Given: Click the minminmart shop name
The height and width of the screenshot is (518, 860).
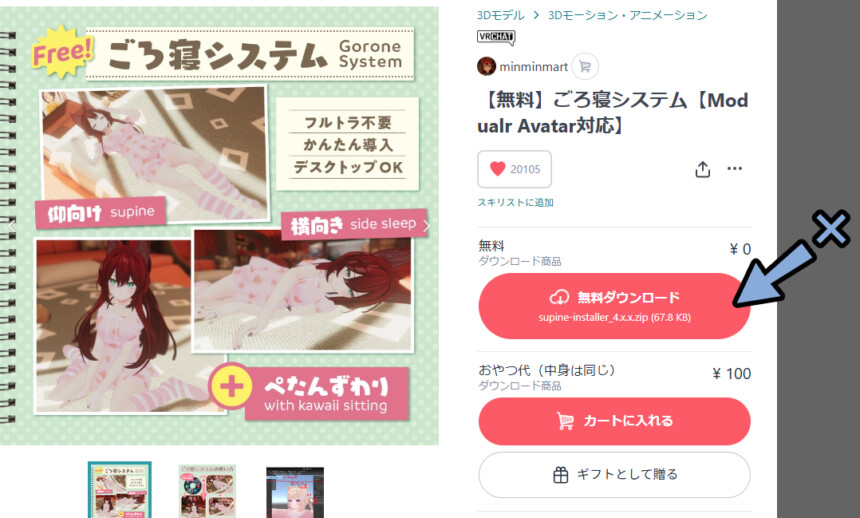Looking at the screenshot, I should coord(533,67).
